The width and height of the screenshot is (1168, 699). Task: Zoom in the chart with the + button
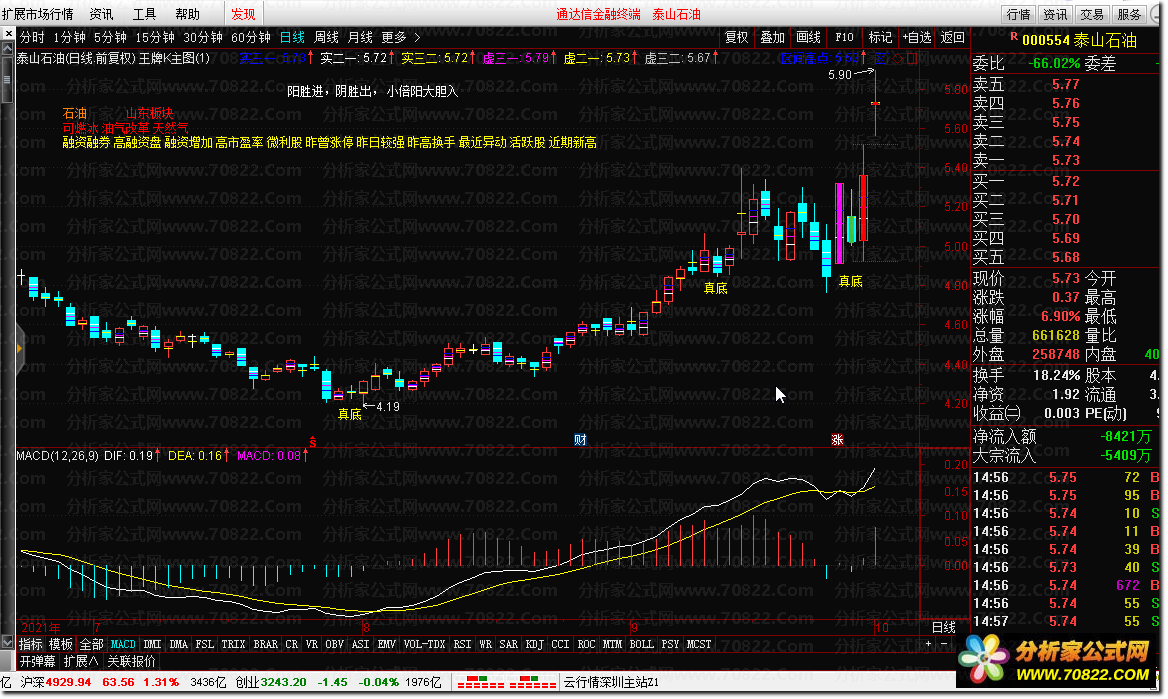(x=928, y=644)
